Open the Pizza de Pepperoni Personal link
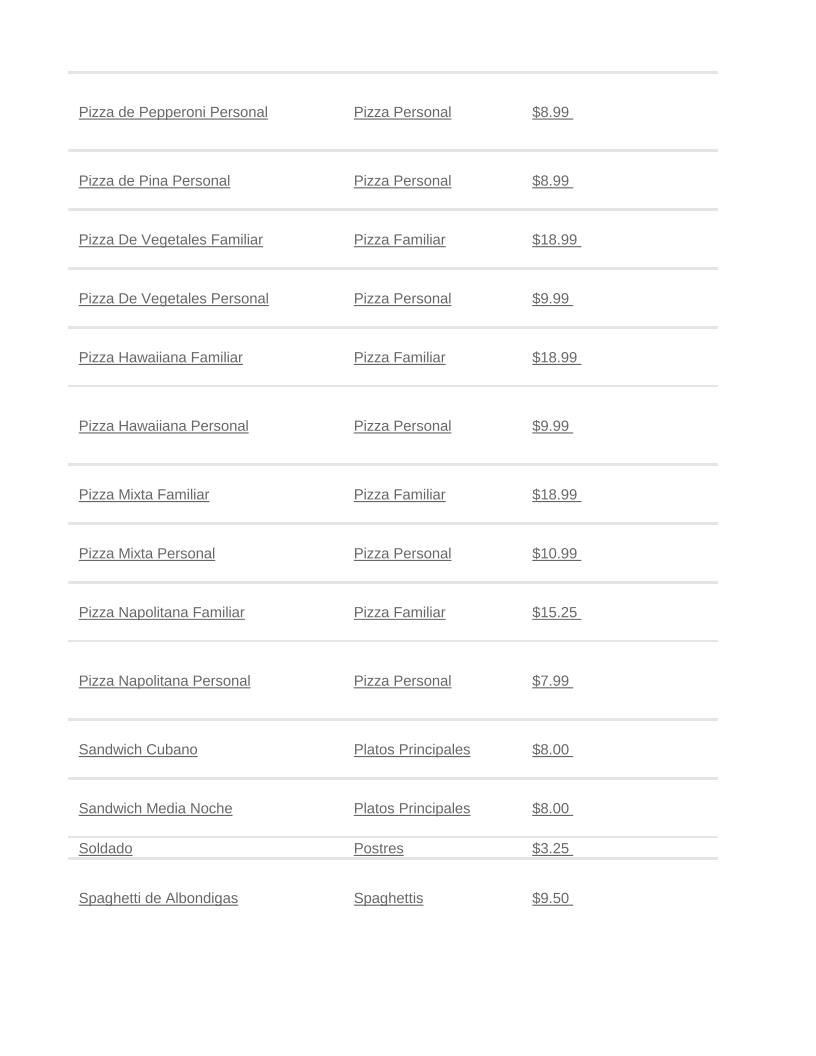Image resolution: width=816 pixels, height=1056 pixels. (x=173, y=112)
